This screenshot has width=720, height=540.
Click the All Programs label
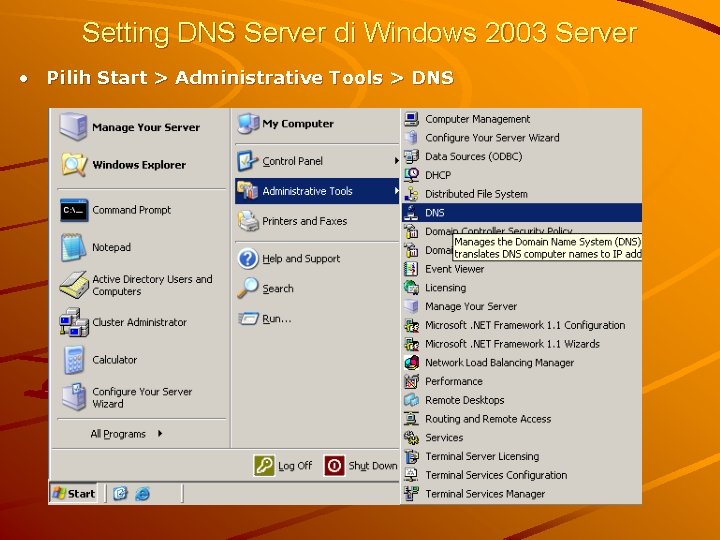118,433
